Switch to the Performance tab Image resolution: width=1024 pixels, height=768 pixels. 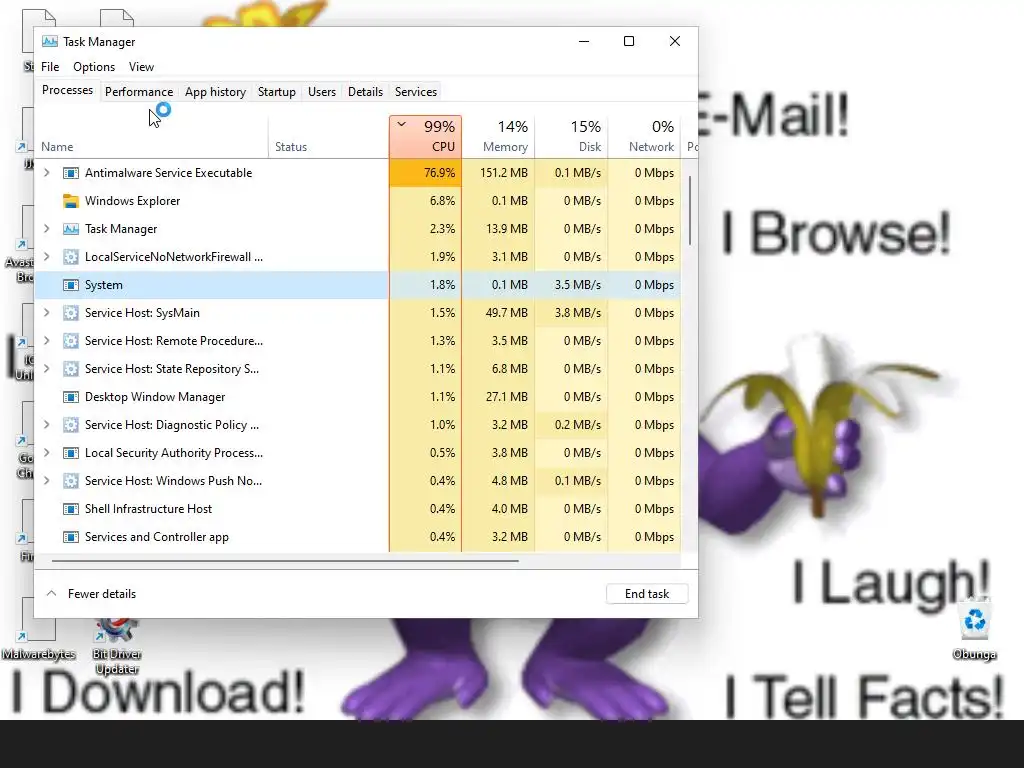pyautogui.click(x=139, y=92)
